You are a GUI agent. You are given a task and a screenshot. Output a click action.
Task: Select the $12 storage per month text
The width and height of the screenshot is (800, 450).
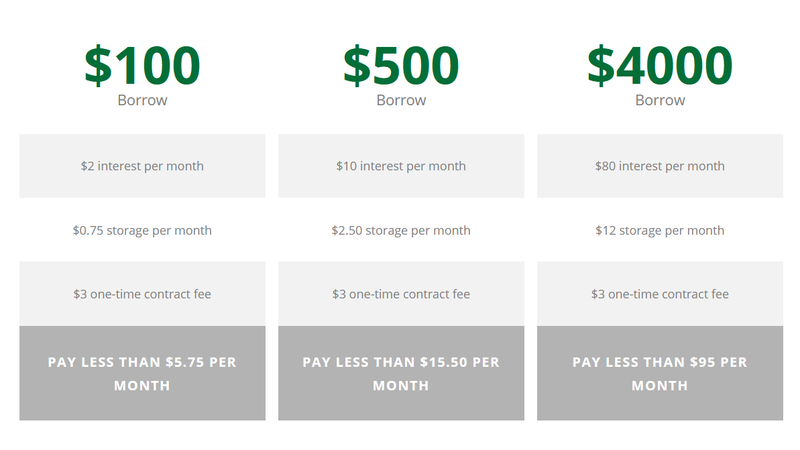[x=660, y=231]
